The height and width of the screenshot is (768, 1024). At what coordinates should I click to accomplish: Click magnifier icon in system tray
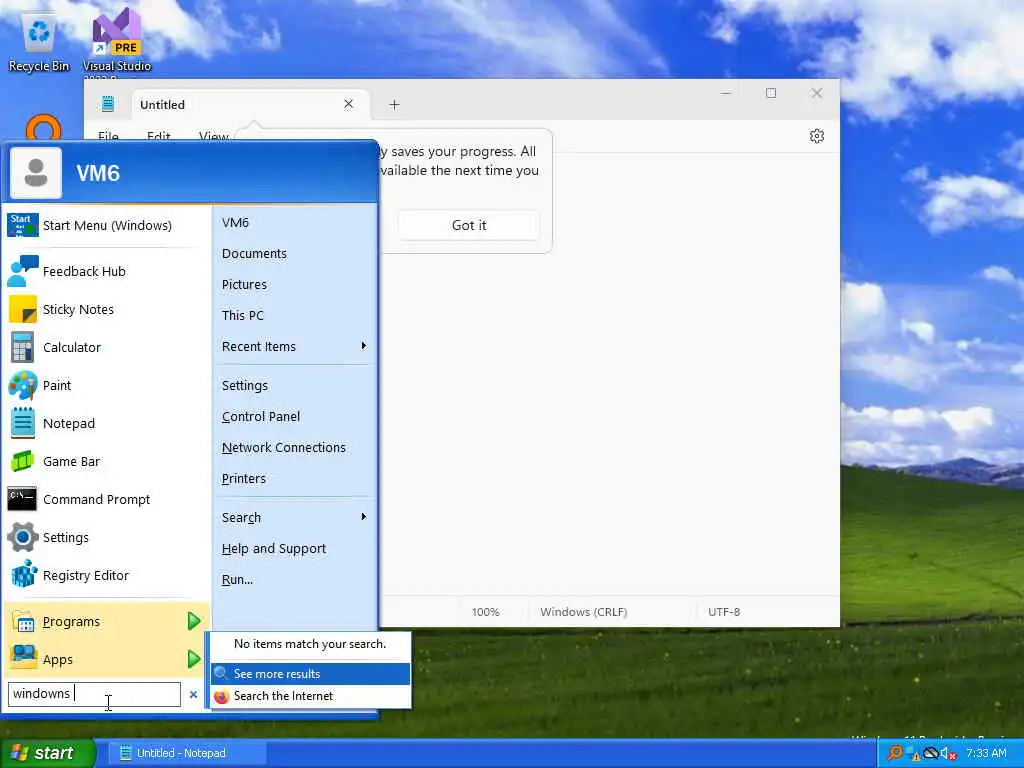[x=895, y=753]
